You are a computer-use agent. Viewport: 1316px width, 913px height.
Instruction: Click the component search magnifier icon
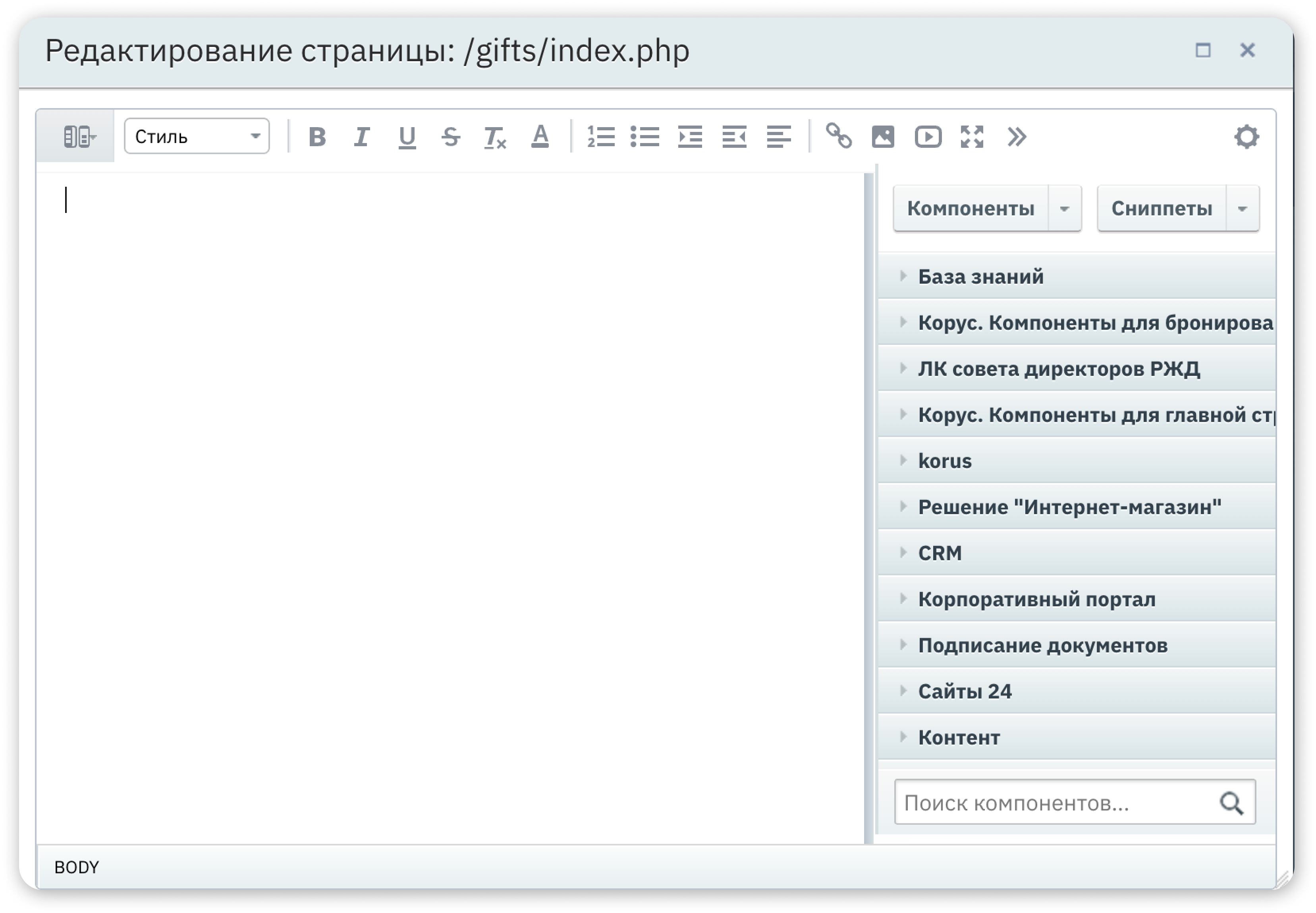click(1231, 803)
